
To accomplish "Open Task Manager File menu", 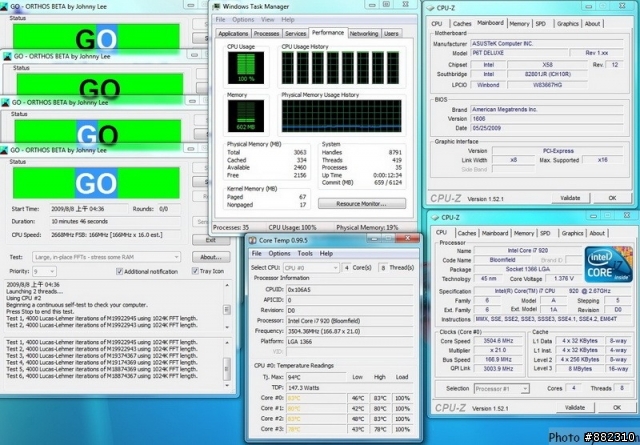I will 220,20.
